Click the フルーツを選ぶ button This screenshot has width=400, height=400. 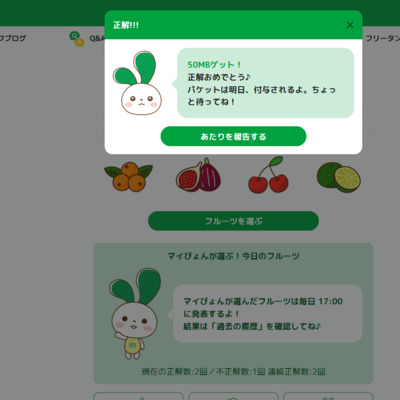[x=233, y=221]
